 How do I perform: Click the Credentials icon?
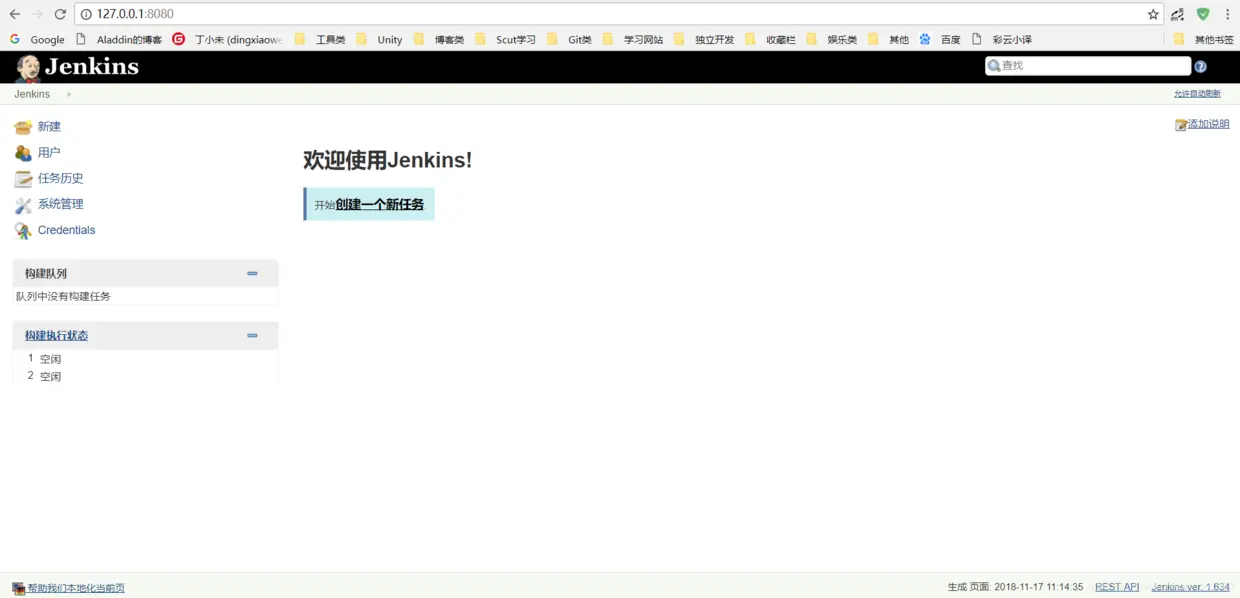point(23,231)
